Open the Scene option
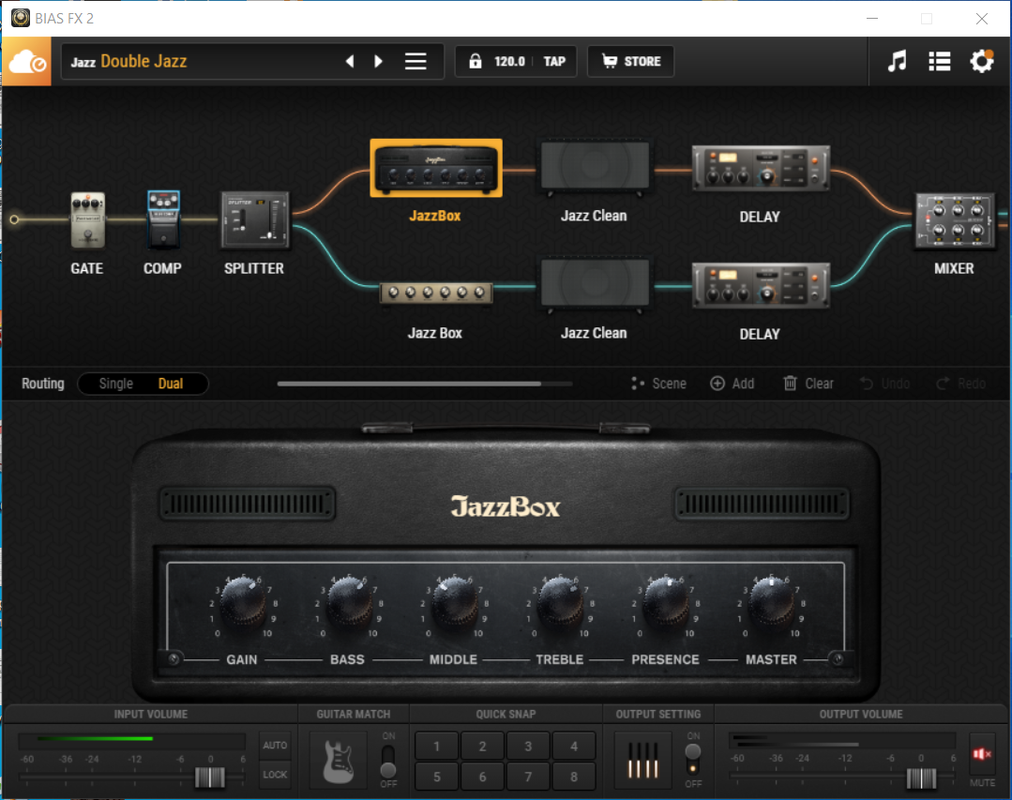This screenshot has width=1012, height=800. (x=659, y=383)
